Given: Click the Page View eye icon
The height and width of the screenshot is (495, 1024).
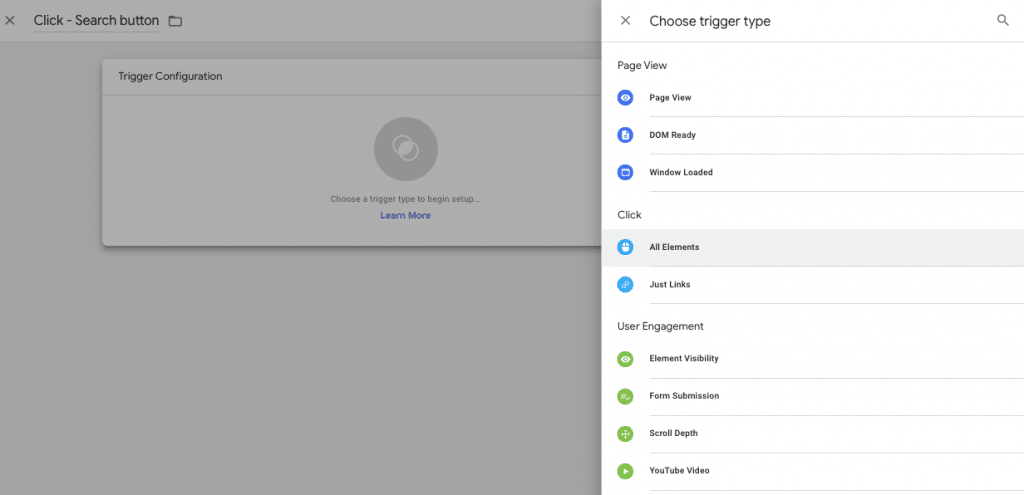Looking at the screenshot, I should point(625,98).
